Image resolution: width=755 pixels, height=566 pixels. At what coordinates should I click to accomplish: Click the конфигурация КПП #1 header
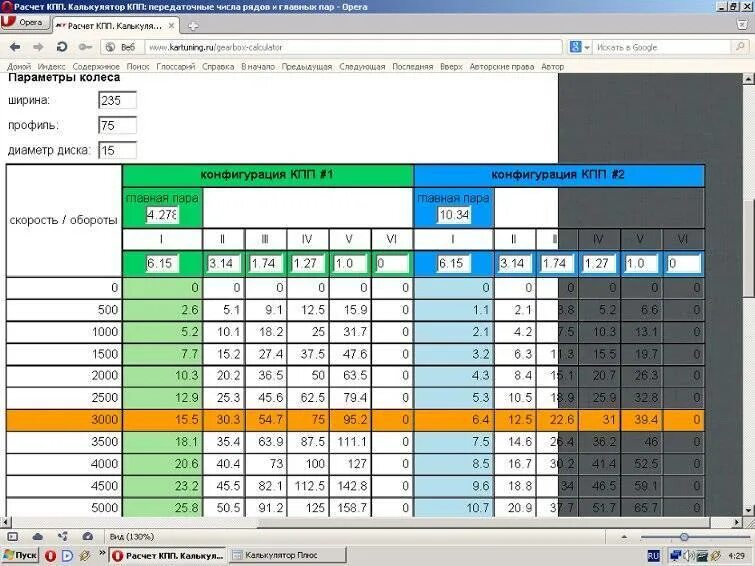pyautogui.click(x=268, y=175)
